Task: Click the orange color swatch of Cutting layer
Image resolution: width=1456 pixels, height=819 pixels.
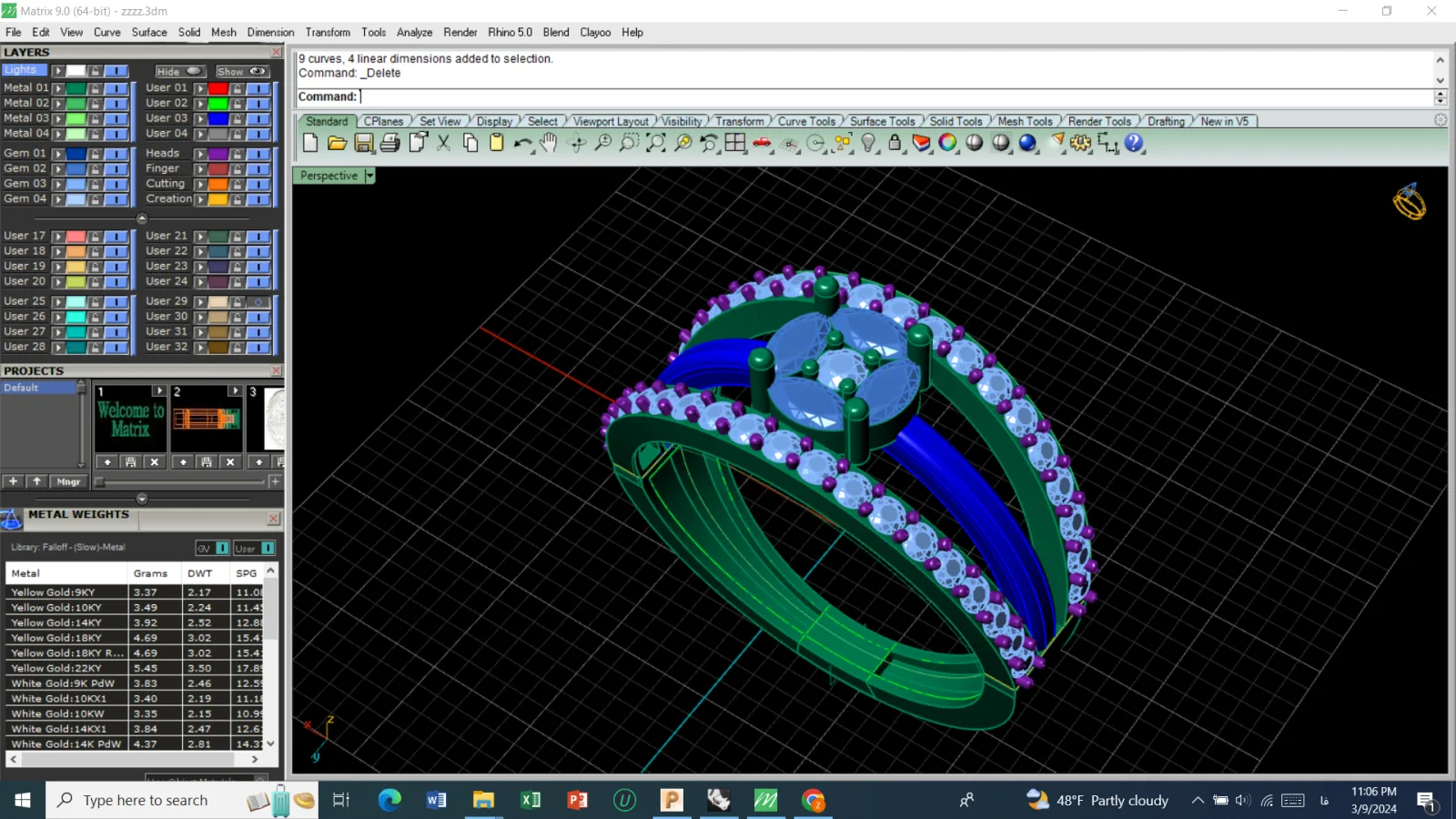Action: coord(217,184)
